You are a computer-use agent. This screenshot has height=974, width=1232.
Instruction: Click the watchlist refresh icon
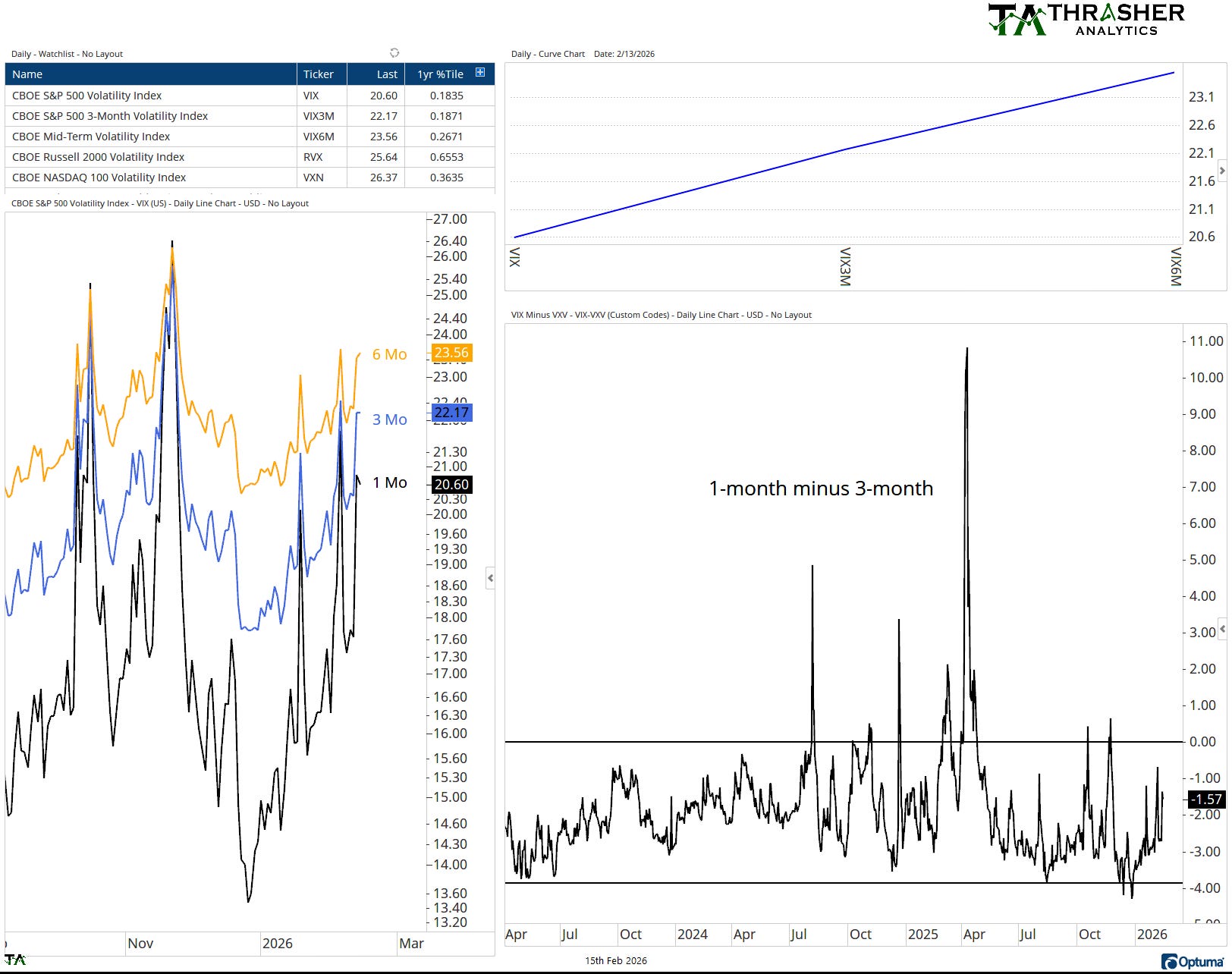click(x=394, y=53)
